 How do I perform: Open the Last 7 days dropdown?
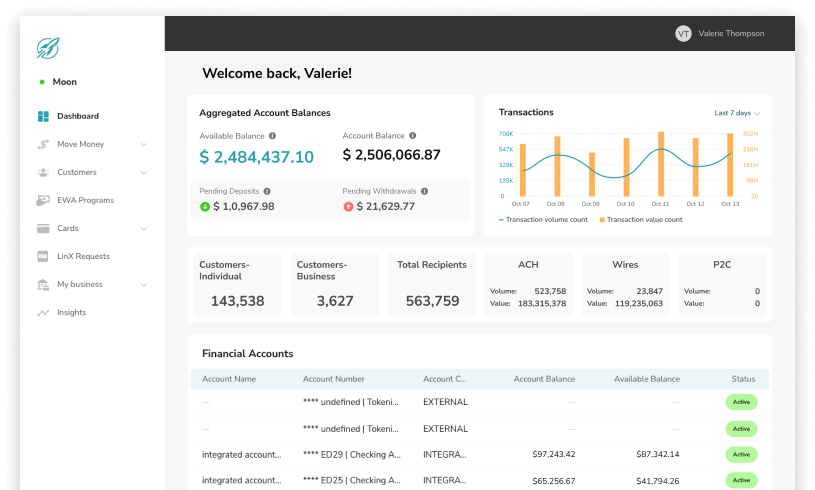(x=737, y=113)
